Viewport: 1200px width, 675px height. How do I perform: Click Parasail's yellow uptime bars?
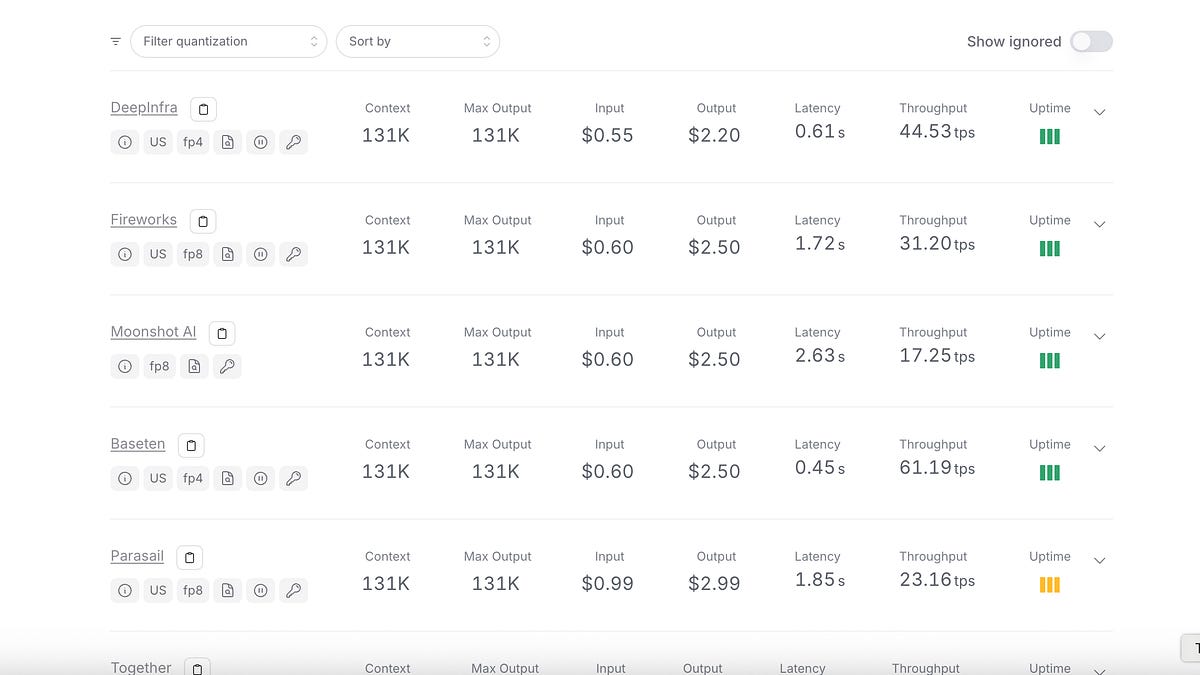[1050, 585]
